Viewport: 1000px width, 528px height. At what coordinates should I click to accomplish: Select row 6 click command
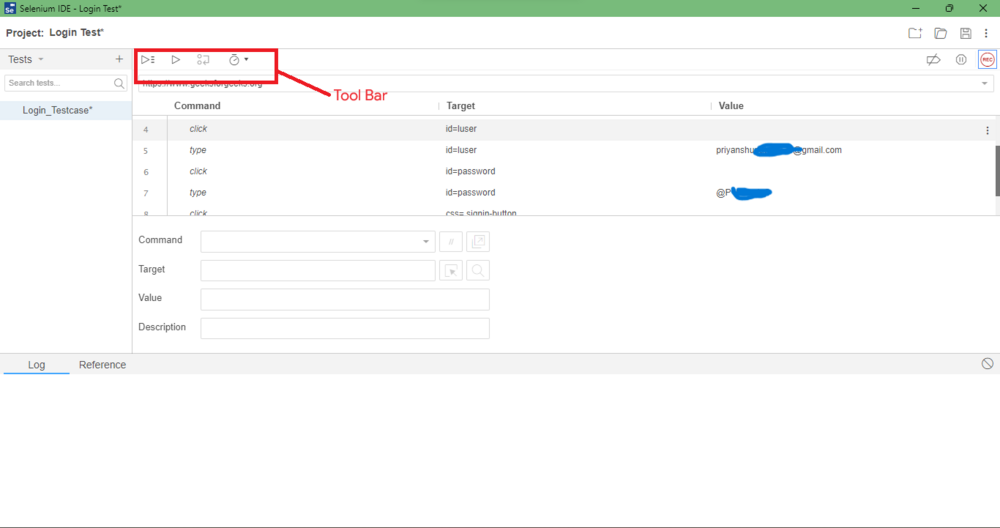tap(198, 171)
